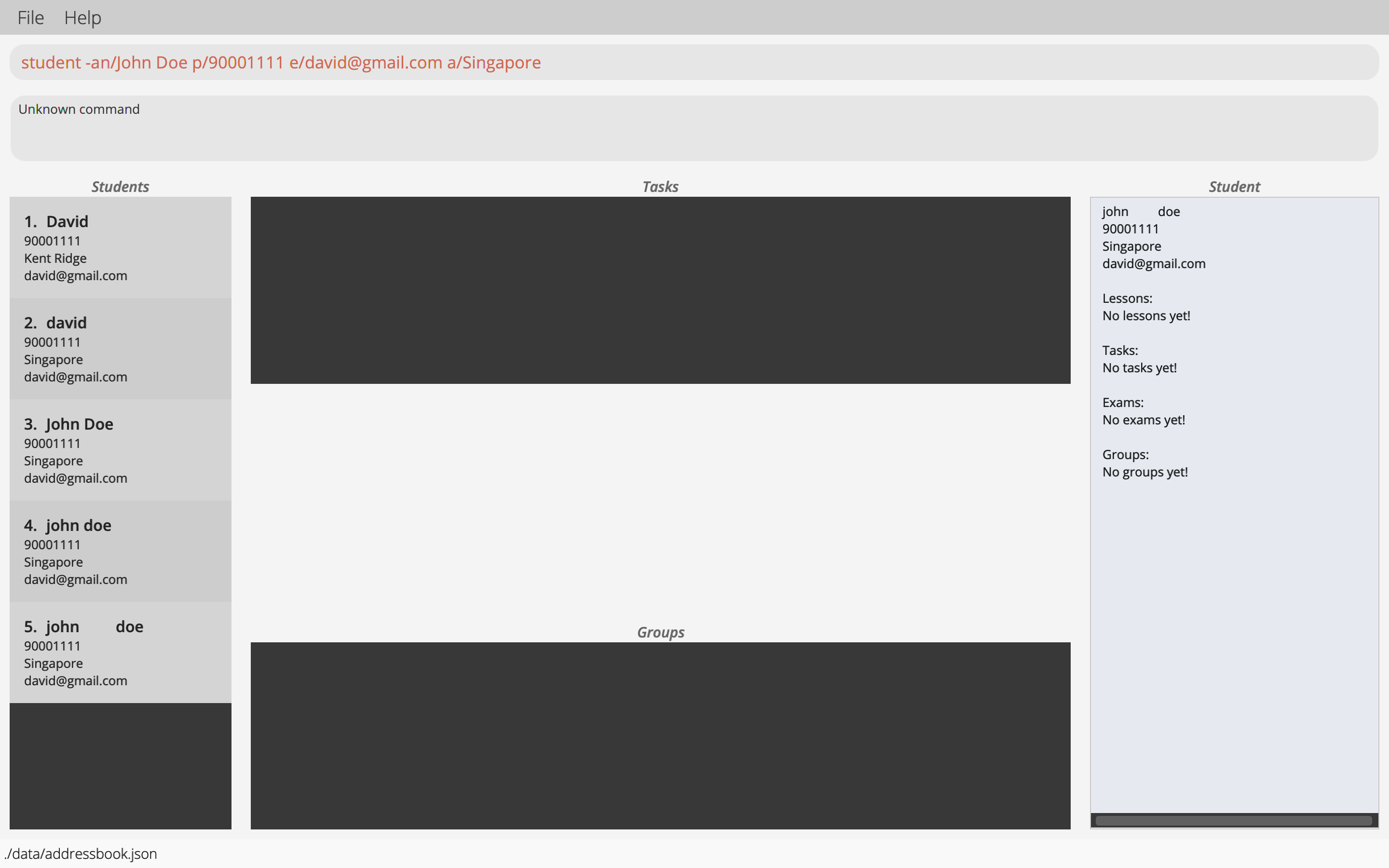
Task: Click the 'Lessons:' label in Student panel
Action: click(x=1127, y=298)
